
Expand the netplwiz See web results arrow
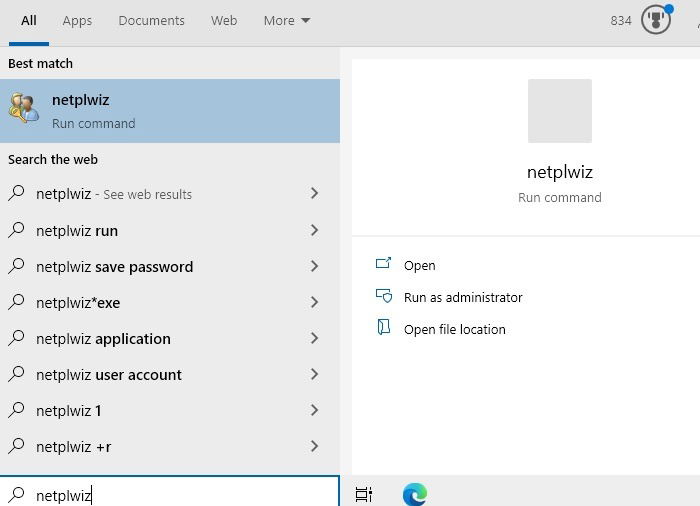click(x=314, y=193)
